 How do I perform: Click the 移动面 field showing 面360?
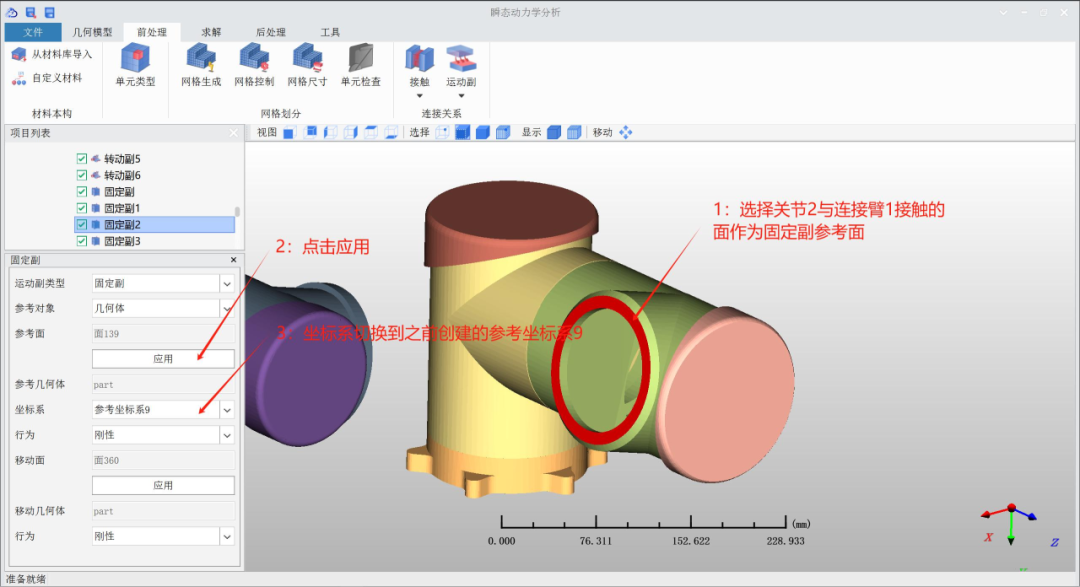point(163,460)
